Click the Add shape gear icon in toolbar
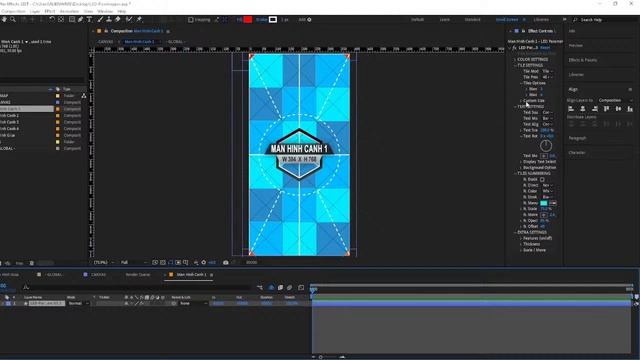640x360 pixels. click(309, 20)
